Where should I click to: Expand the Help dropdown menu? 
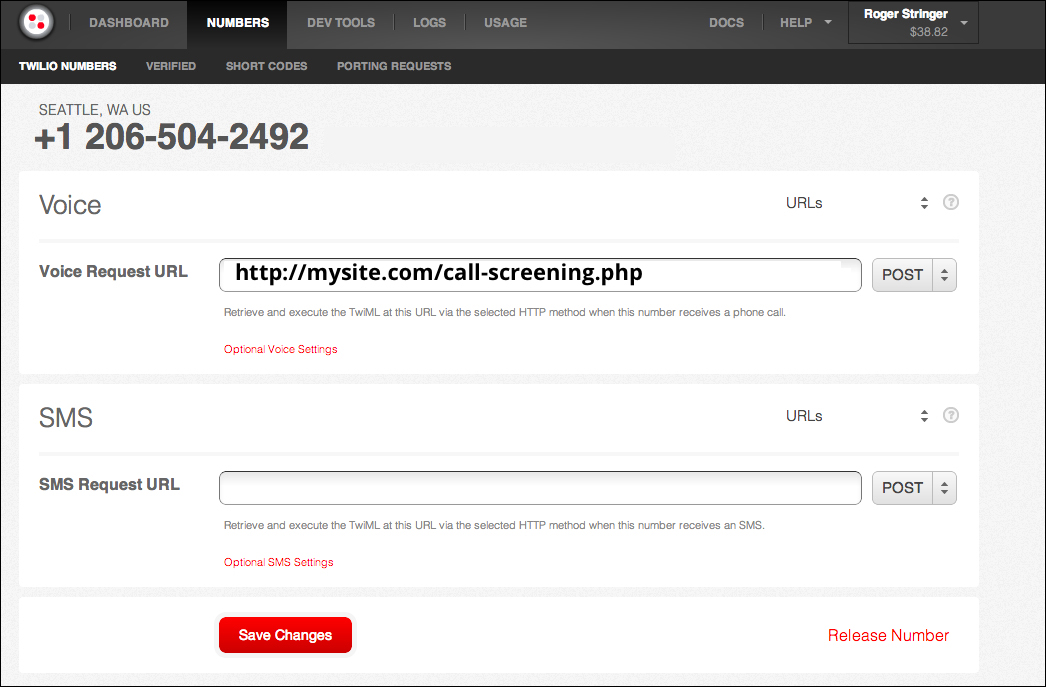(805, 23)
